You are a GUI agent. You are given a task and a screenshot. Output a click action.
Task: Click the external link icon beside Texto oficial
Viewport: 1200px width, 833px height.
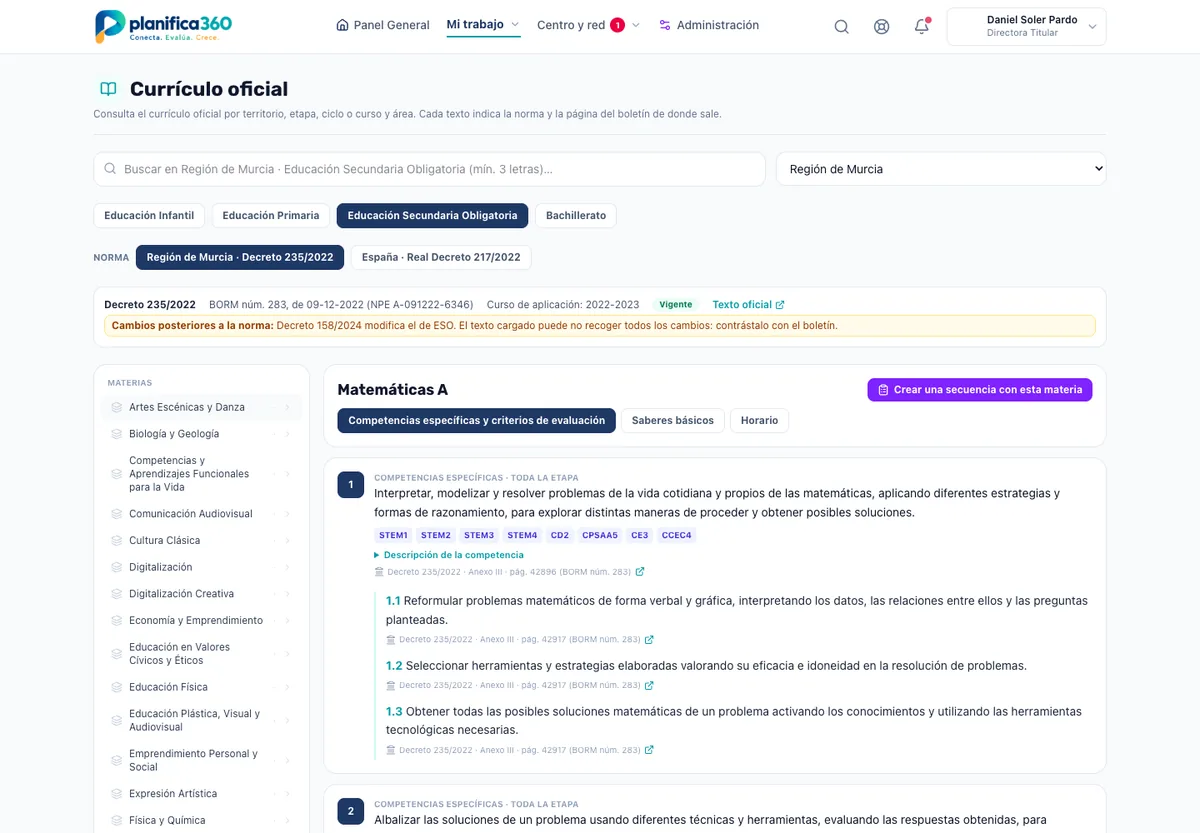pos(780,305)
